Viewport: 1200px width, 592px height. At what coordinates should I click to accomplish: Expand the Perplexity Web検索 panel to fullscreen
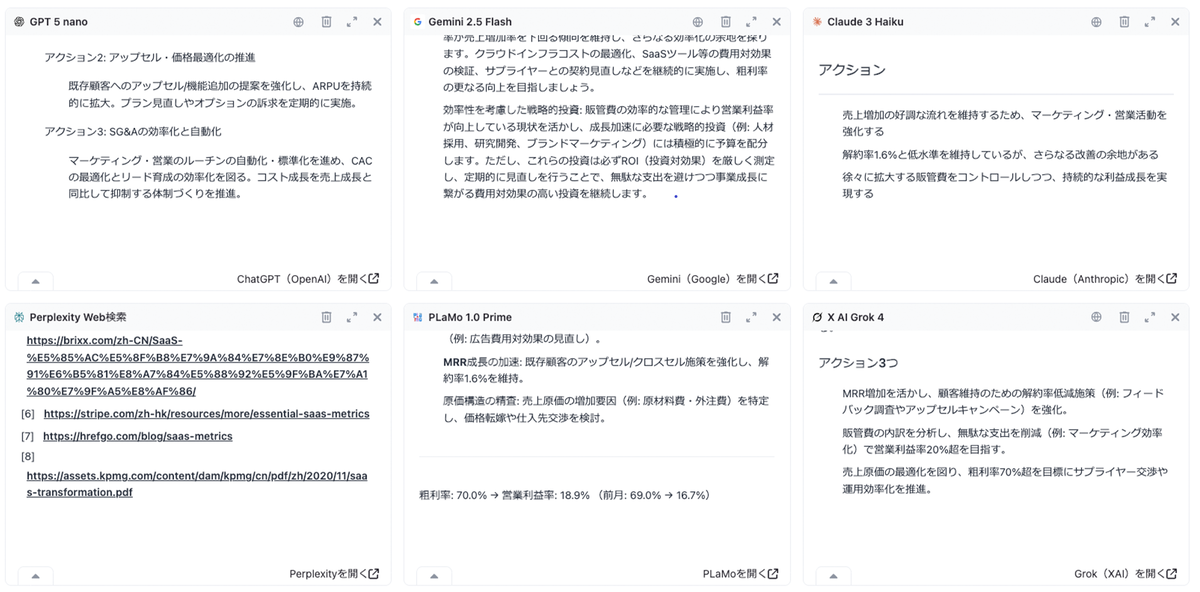pyautogui.click(x=352, y=317)
